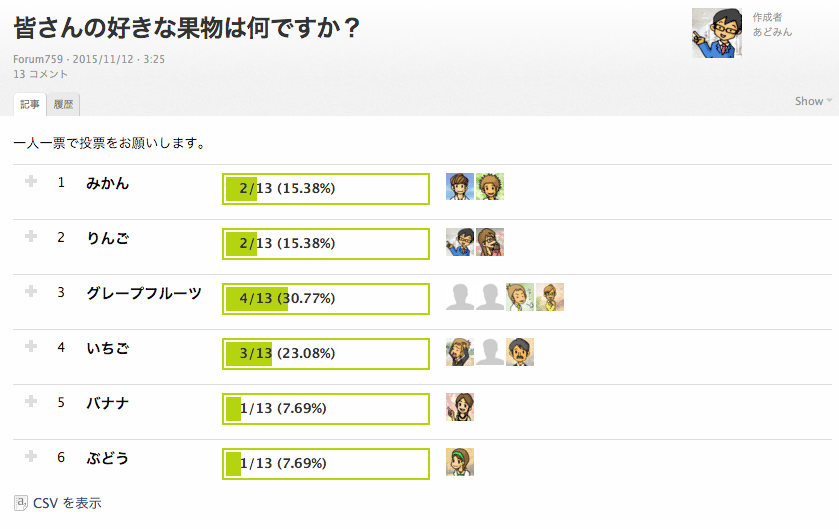Viewport: 839px width, 529px height.
Task: Click the plus icon beside バナナ
Action: coord(31,401)
